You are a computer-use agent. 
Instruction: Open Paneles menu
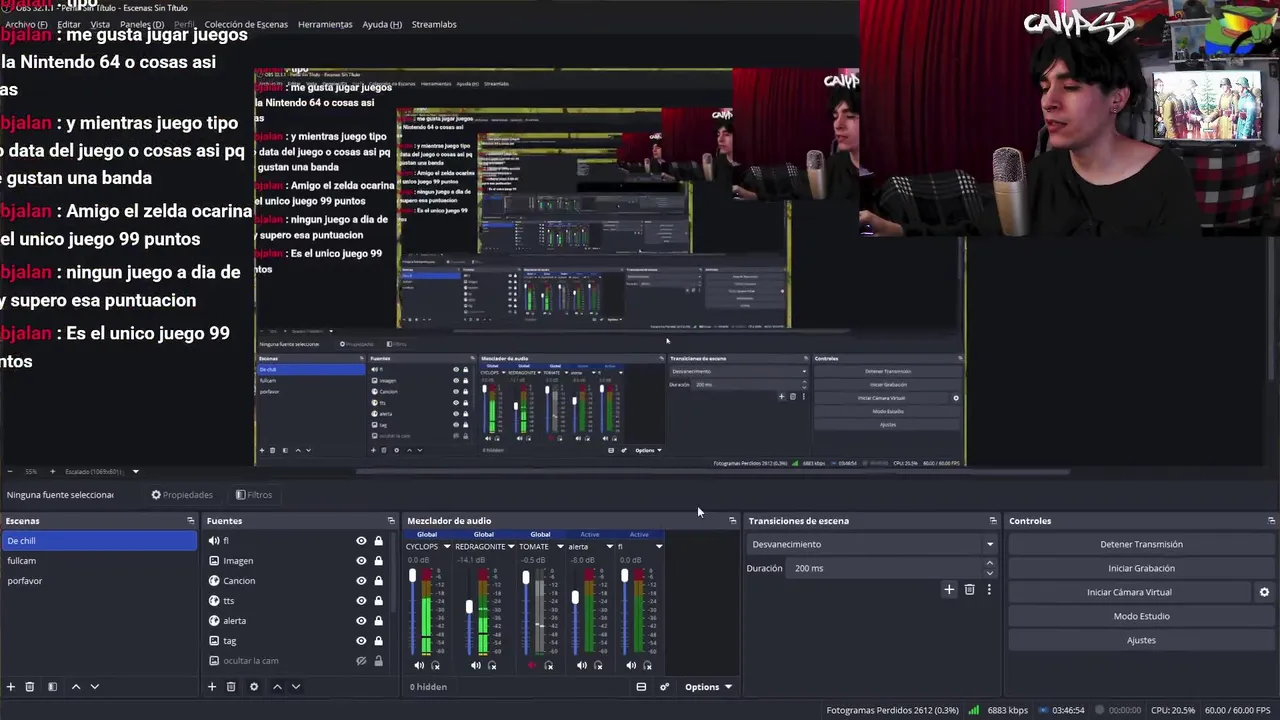coord(142,24)
